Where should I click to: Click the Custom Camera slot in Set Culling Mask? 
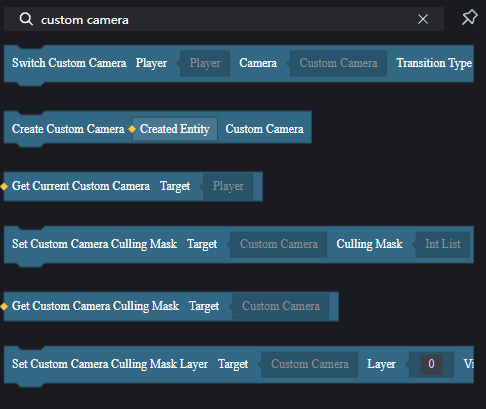[279, 244]
